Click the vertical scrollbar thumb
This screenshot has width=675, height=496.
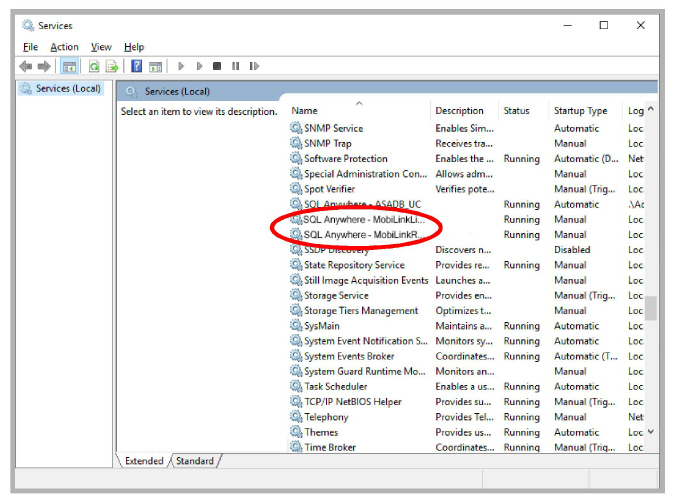pos(651,308)
